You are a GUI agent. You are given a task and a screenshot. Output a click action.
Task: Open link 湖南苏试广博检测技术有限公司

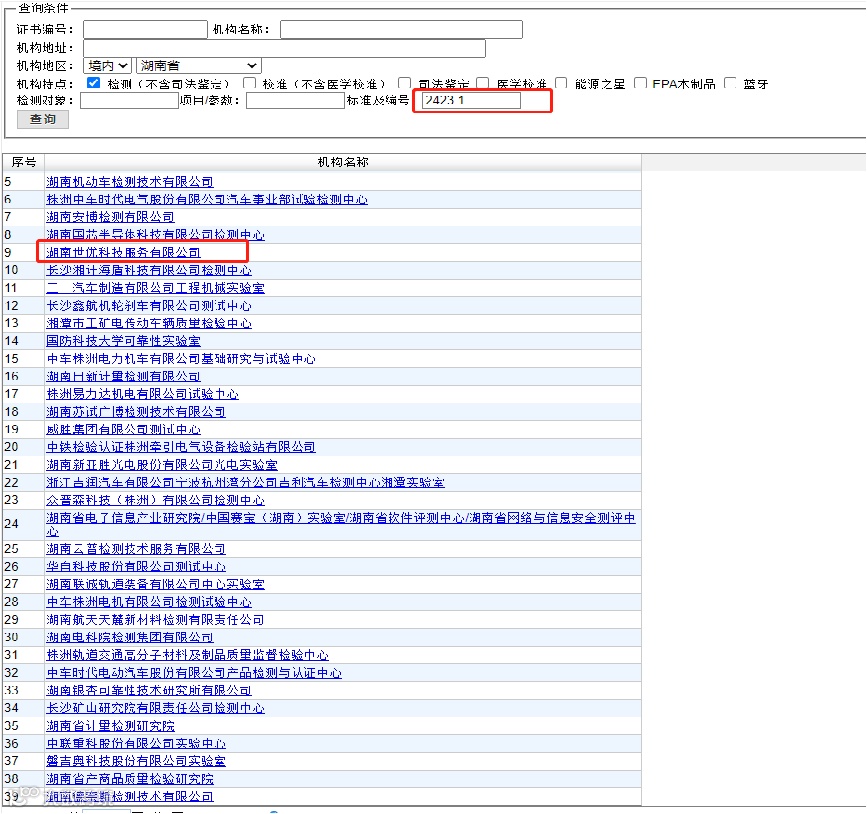tap(136, 412)
